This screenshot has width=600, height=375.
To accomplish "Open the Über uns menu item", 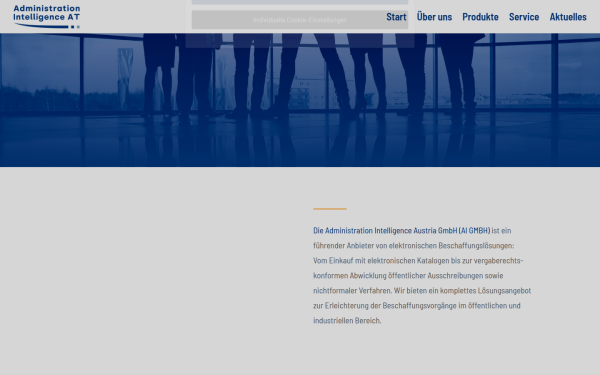I will [x=434, y=17].
